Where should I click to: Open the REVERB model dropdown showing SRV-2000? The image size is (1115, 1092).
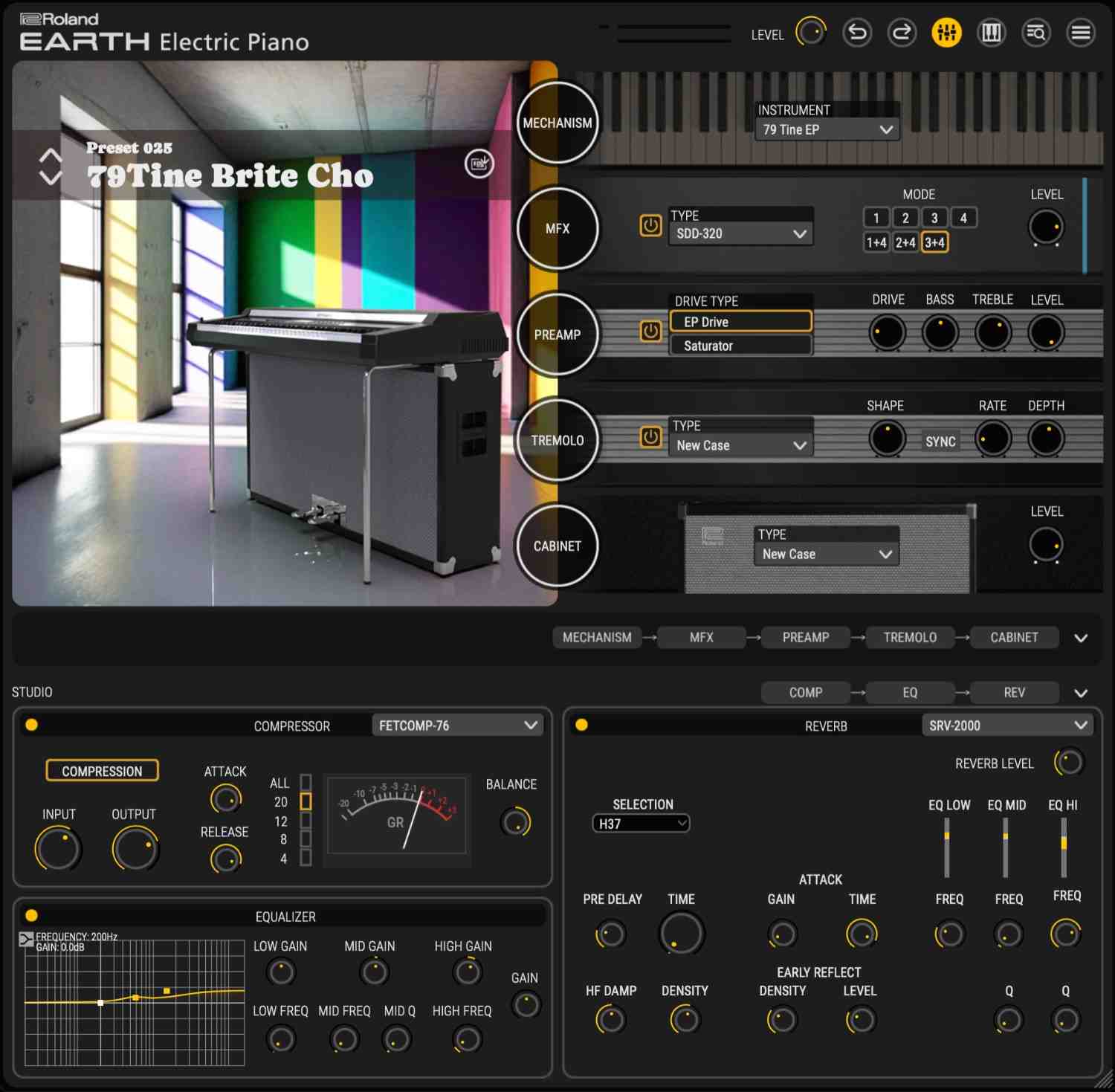pyautogui.click(x=1007, y=725)
